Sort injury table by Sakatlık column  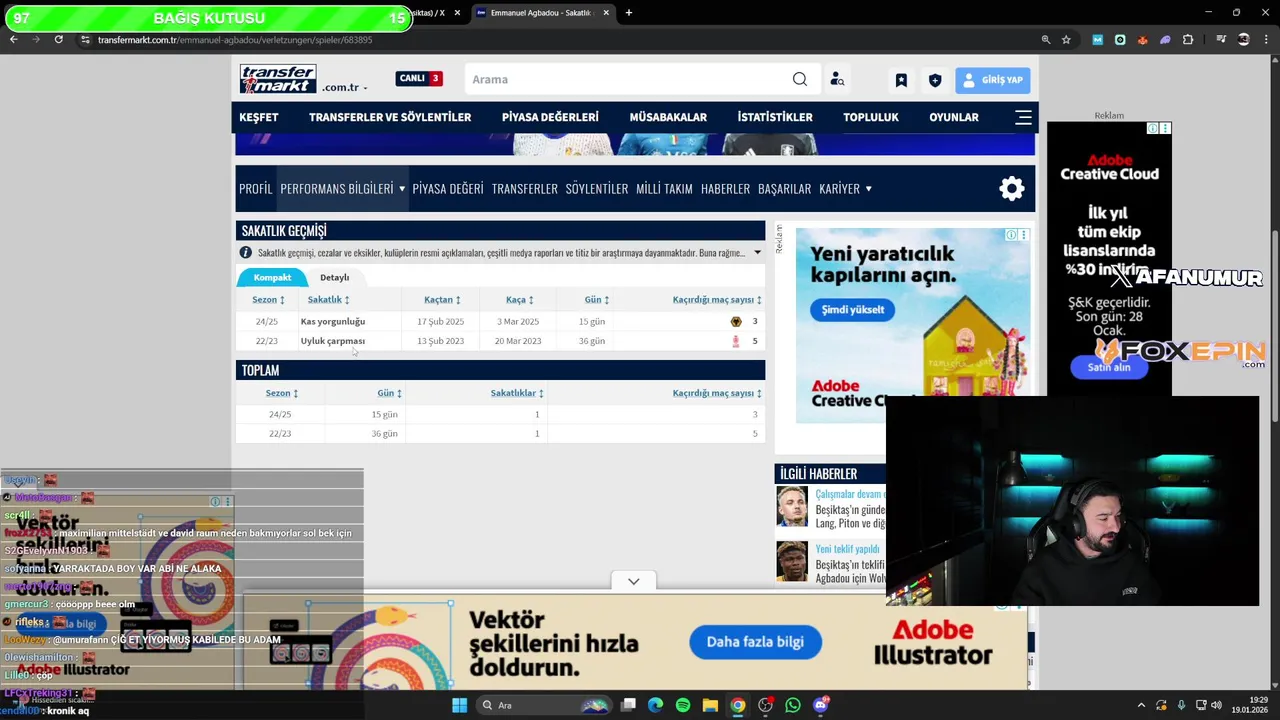point(328,300)
